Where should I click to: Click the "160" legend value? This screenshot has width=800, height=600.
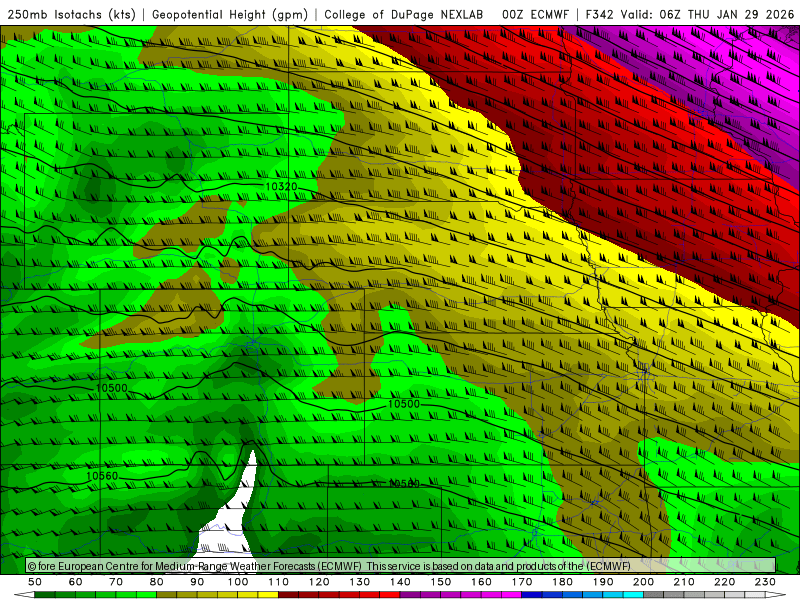[x=481, y=582]
